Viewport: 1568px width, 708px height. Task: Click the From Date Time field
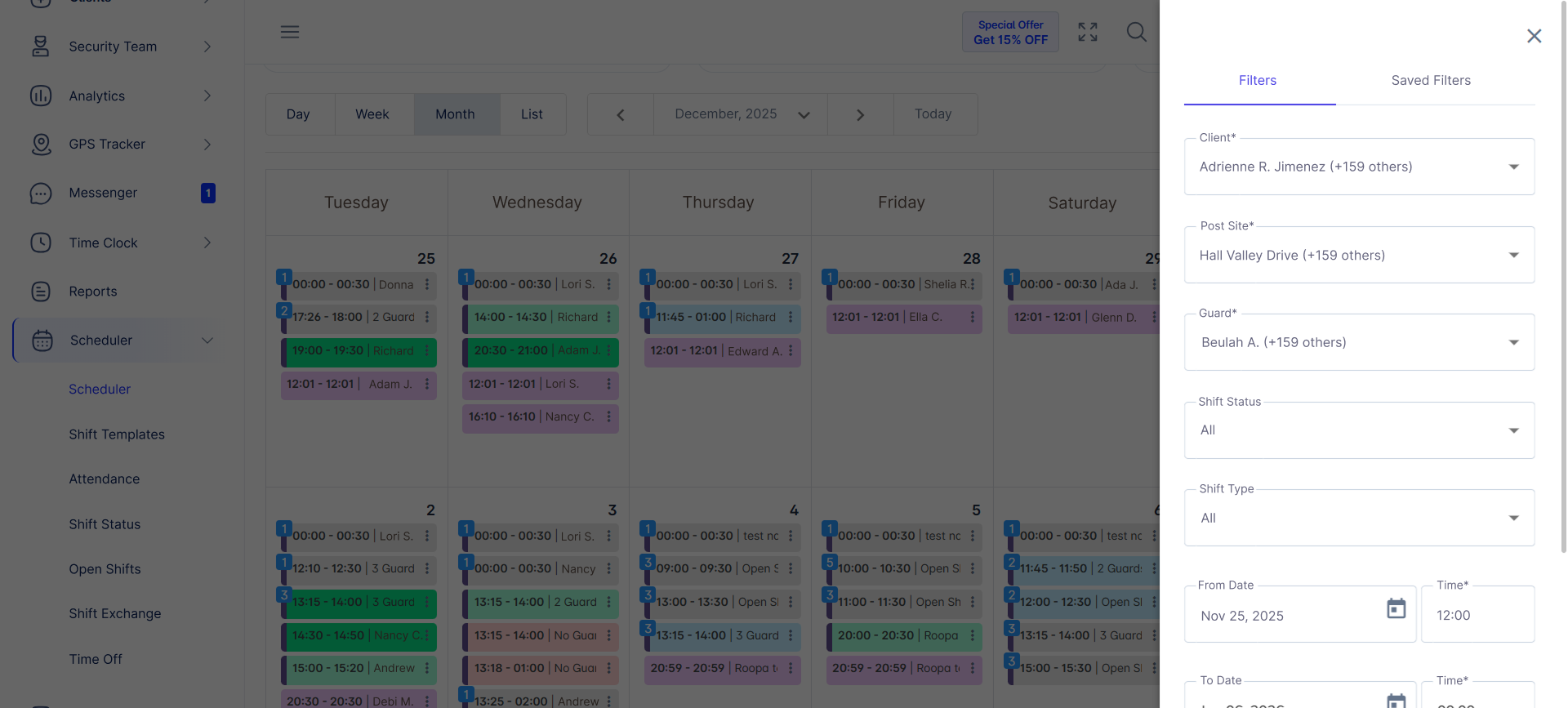1477,616
